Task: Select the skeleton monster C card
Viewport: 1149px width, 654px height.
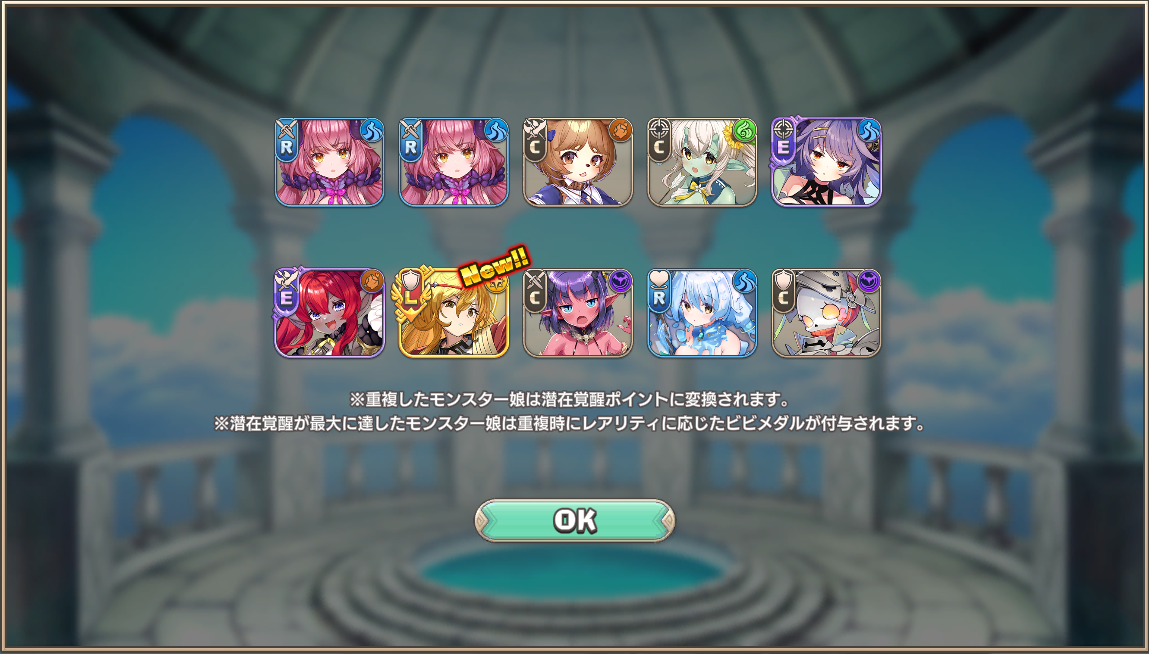Action: coord(827,313)
